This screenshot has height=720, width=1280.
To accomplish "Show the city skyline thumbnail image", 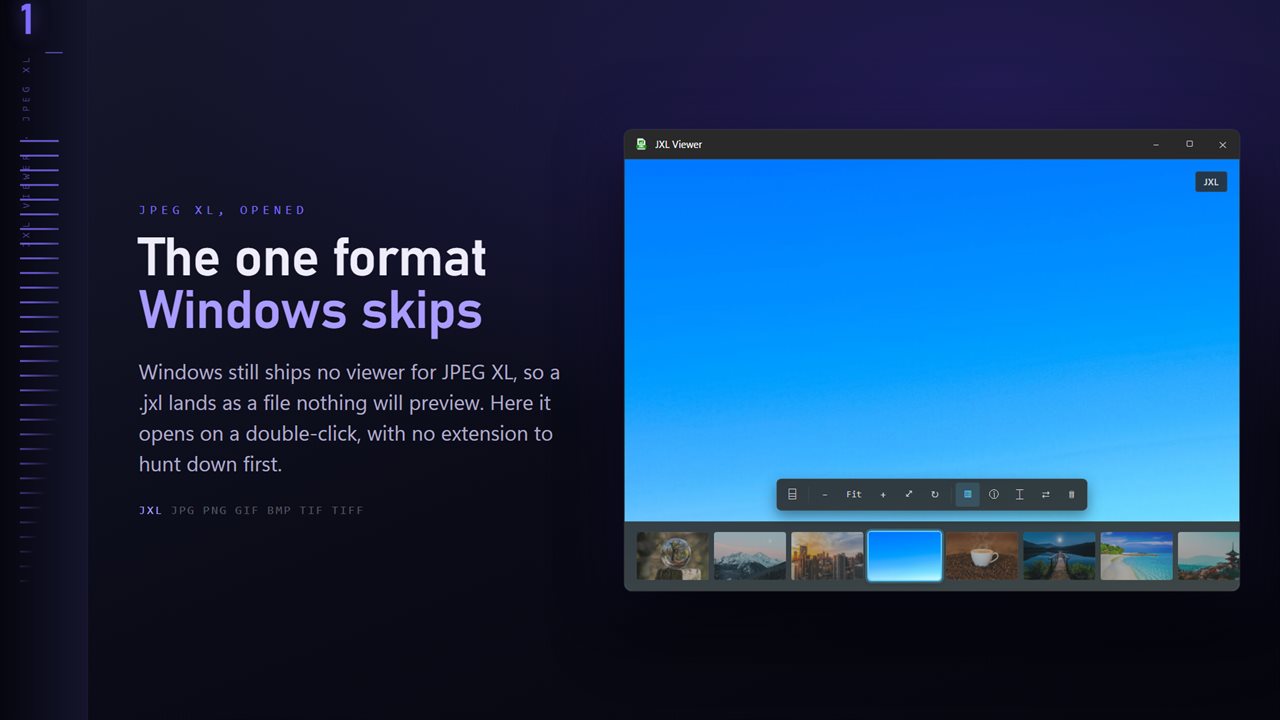I will coord(827,556).
